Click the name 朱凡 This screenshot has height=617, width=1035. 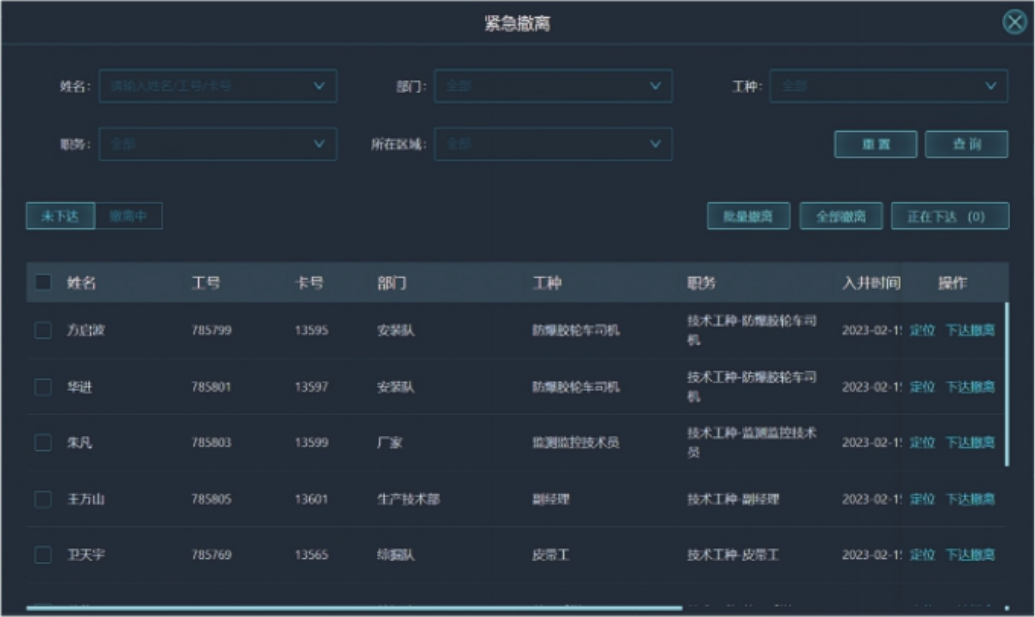(x=79, y=442)
